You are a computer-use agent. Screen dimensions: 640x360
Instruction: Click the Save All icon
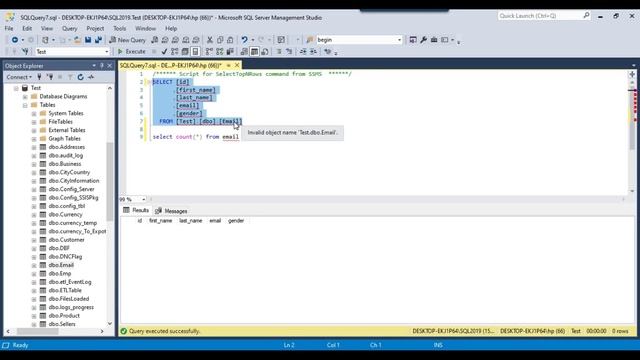98,40
